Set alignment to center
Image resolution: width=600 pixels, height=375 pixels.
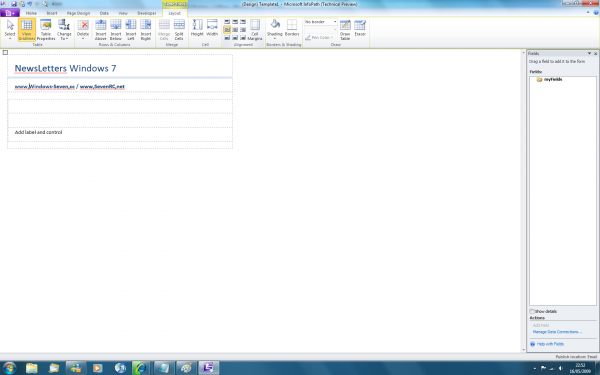pos(235,30)
